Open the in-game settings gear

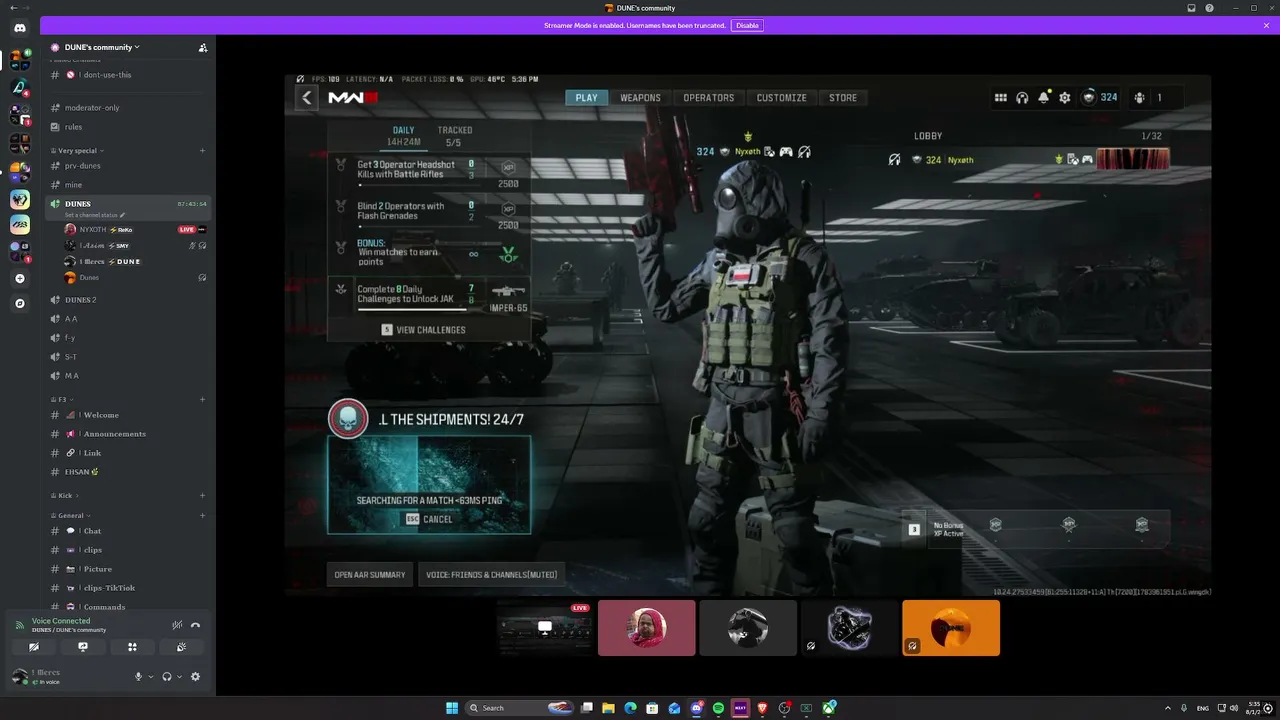(x=1065, y=98)
